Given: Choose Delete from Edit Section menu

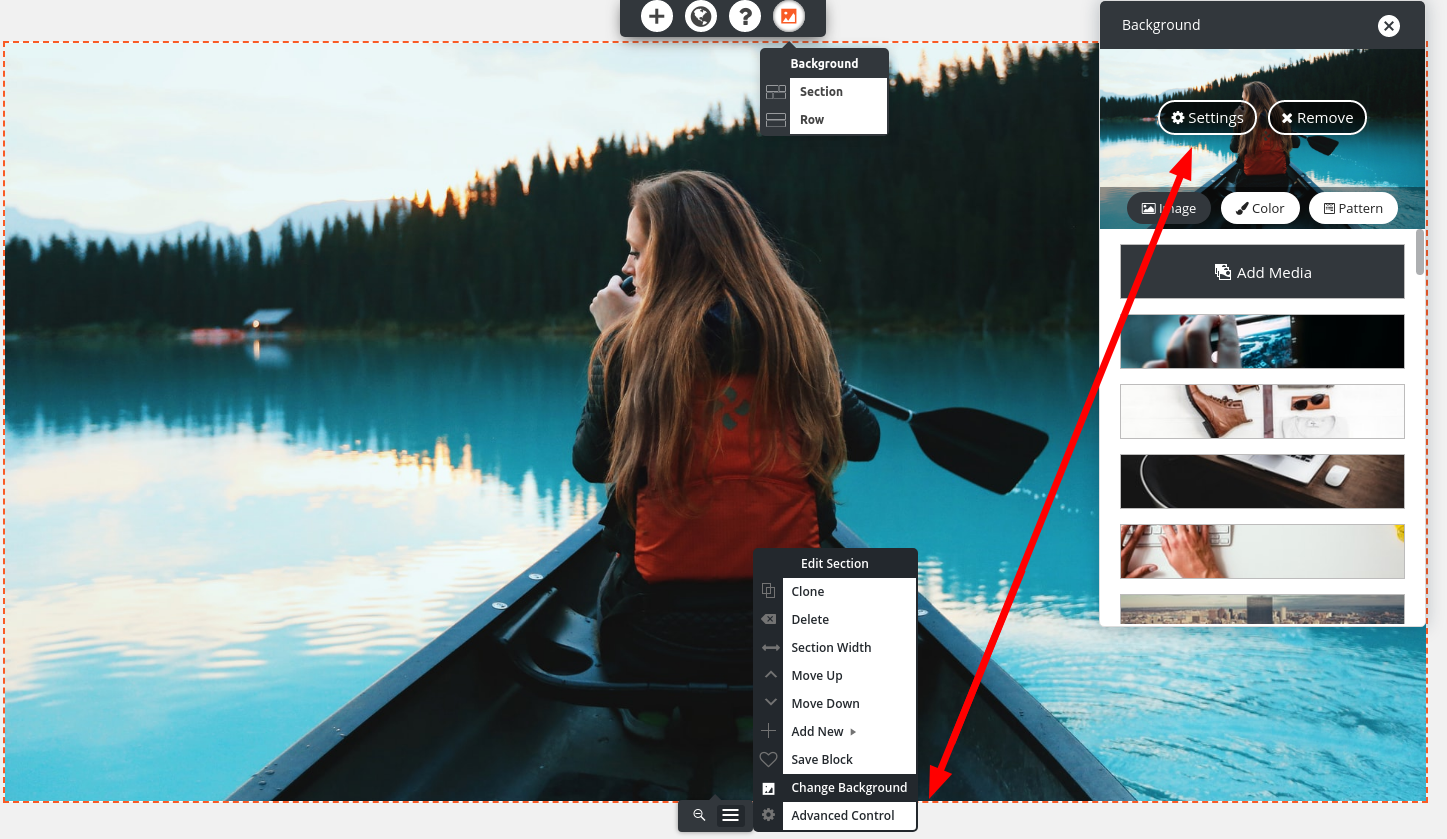Looking at the screenshot, I should coord(849,620).
